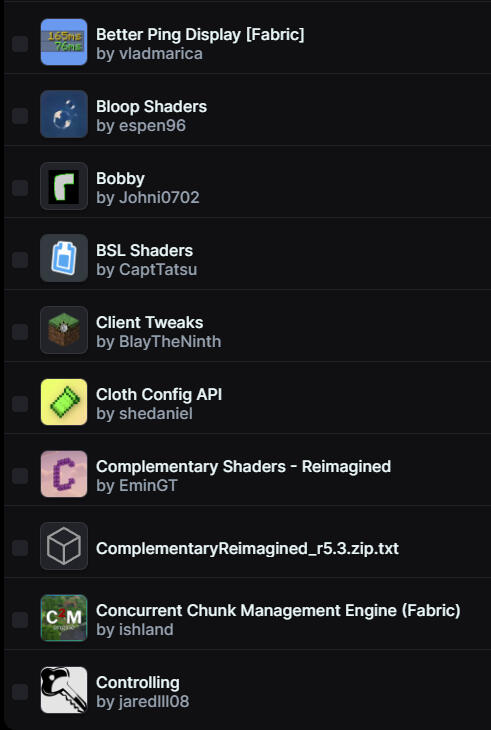Open the Bloop Shaders title link

pos(151,107)
